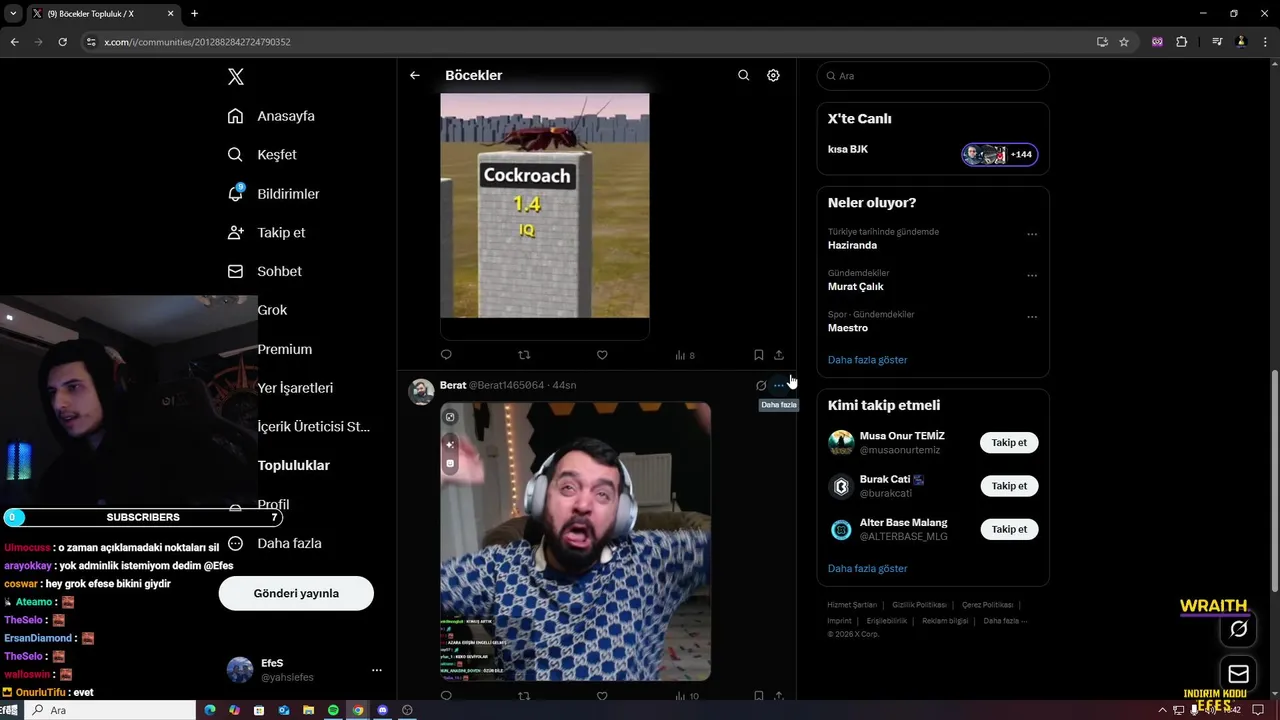Viewport: 1280px width, 720px height.
Task: Go to Anasayfa in the sidebar
Action: click(x=271, y=116)
